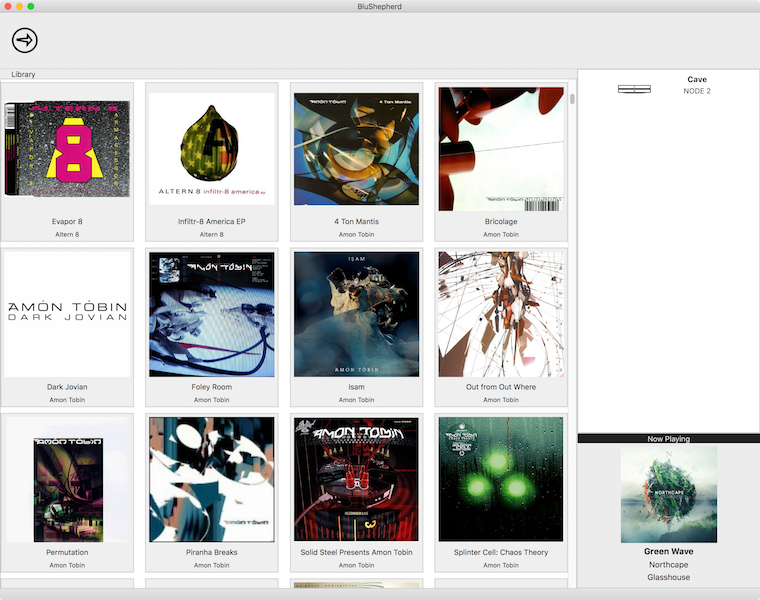Viewport: 760px width, 600px height.
Task: Open the Foley Room album cover
Action: (x=212, y=314)
